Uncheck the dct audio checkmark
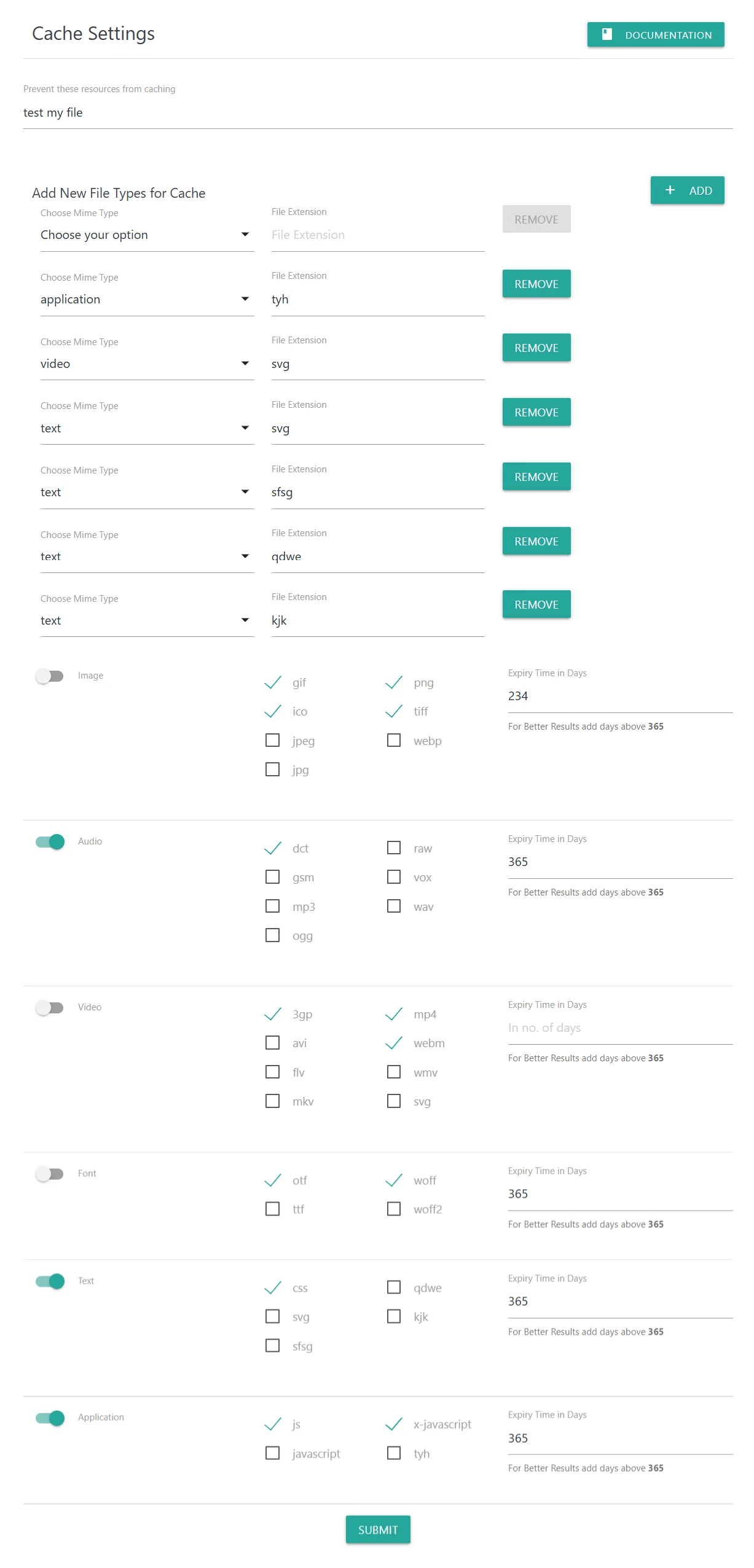Image resolution: width=754 pixels, height=1568 pixels. tap(272, 848)
